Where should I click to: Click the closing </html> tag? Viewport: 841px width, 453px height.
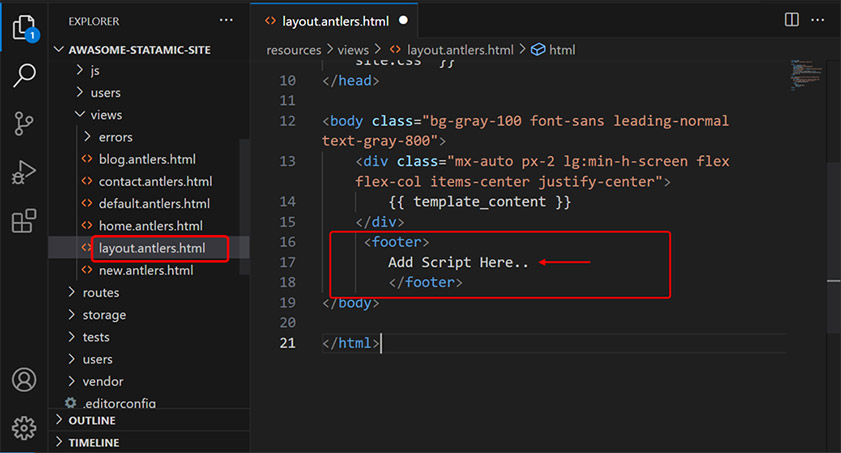(350, 343)
